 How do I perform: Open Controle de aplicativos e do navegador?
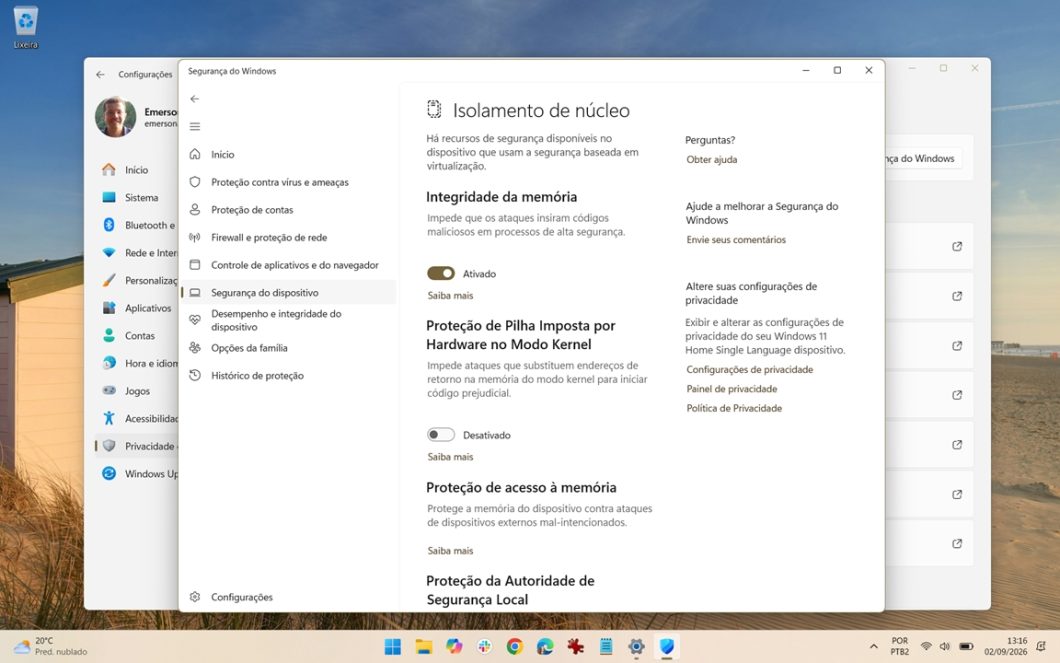pyautogui.click(x=289, y=265)
